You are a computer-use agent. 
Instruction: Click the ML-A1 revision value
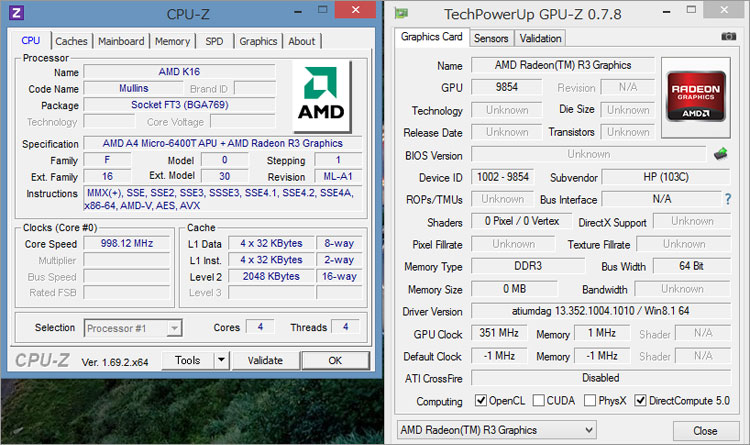338,176
